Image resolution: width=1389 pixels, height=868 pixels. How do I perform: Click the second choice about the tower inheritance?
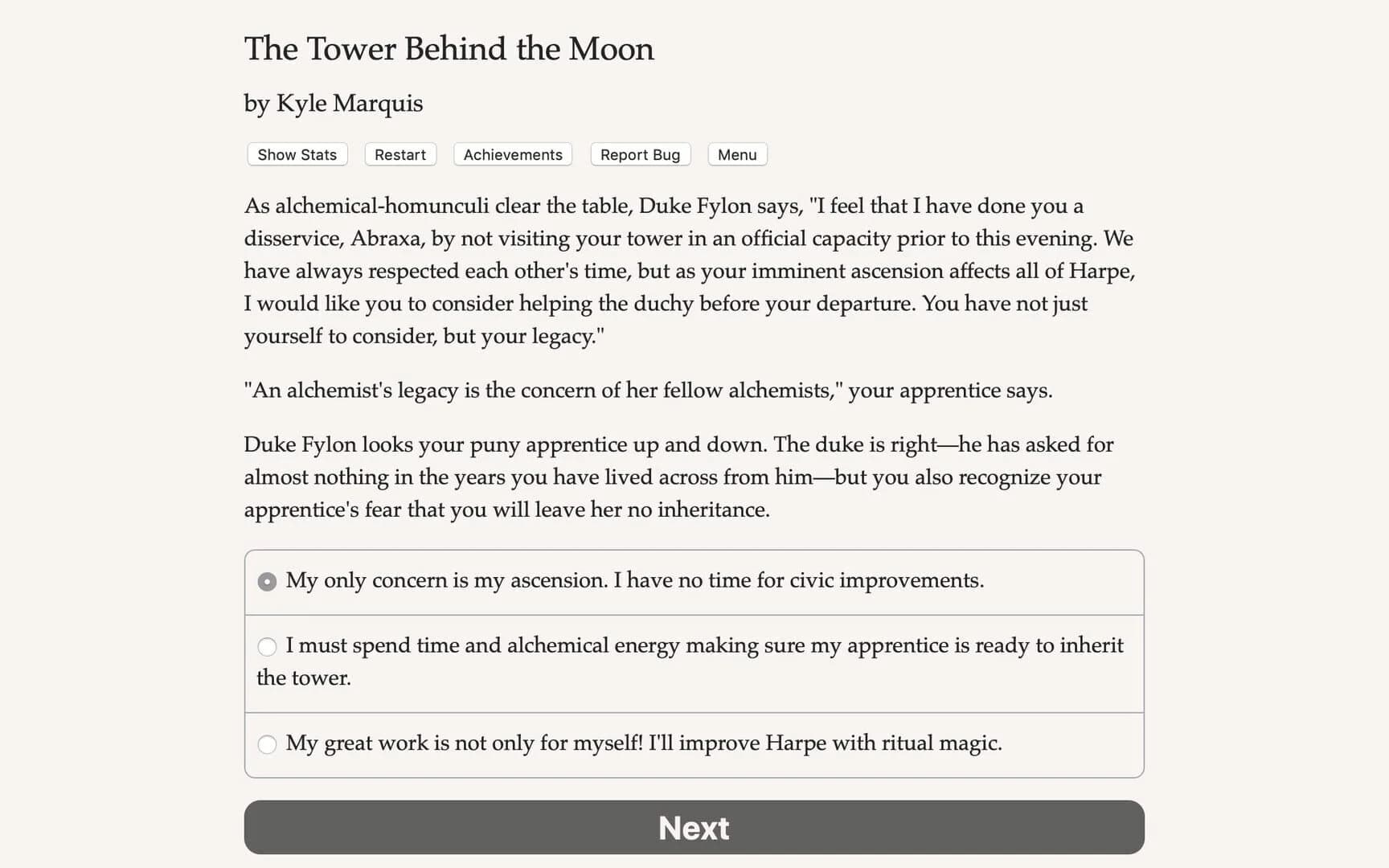point(691,661)
